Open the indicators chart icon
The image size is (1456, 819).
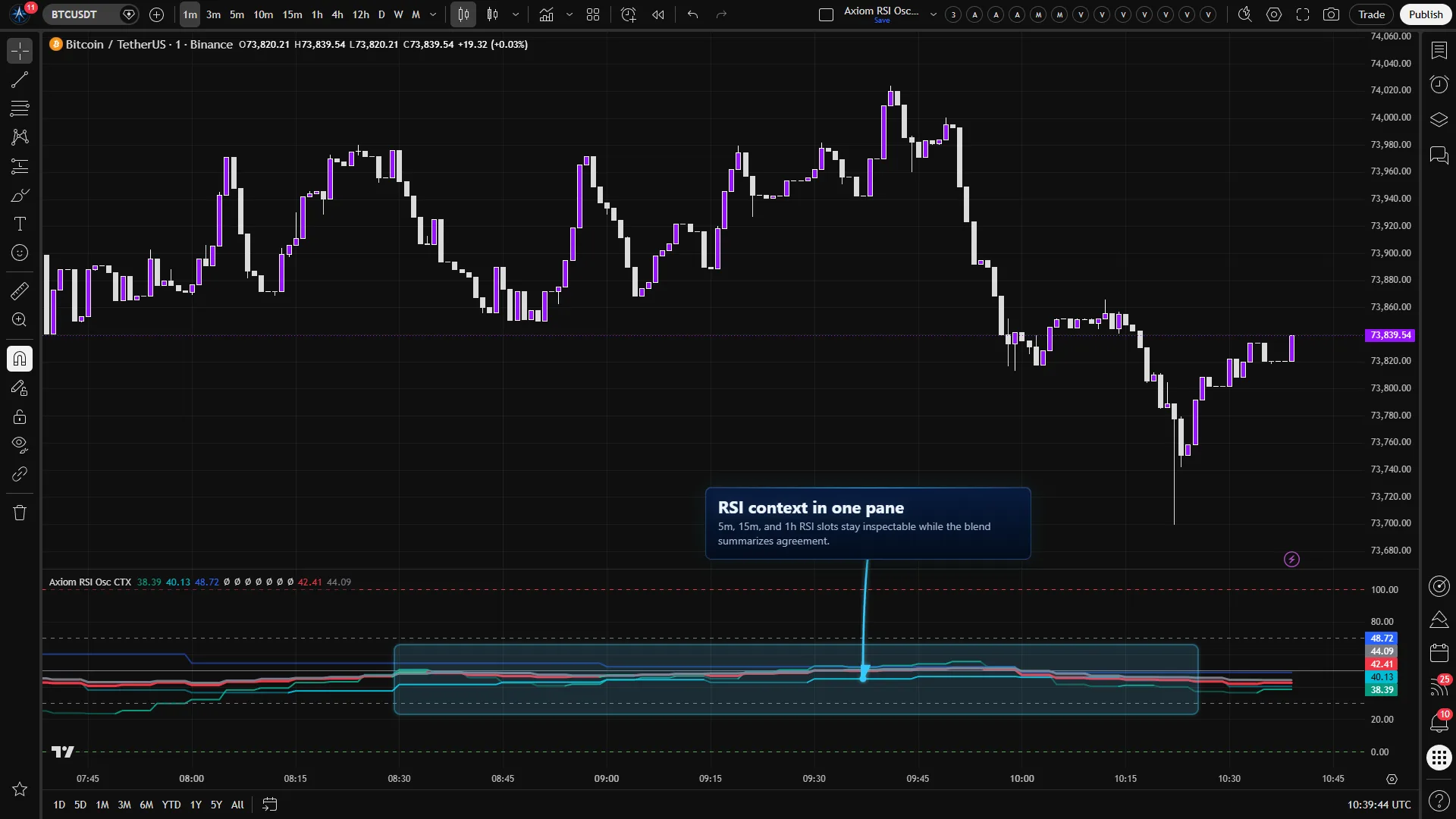[x=546, y=14]
